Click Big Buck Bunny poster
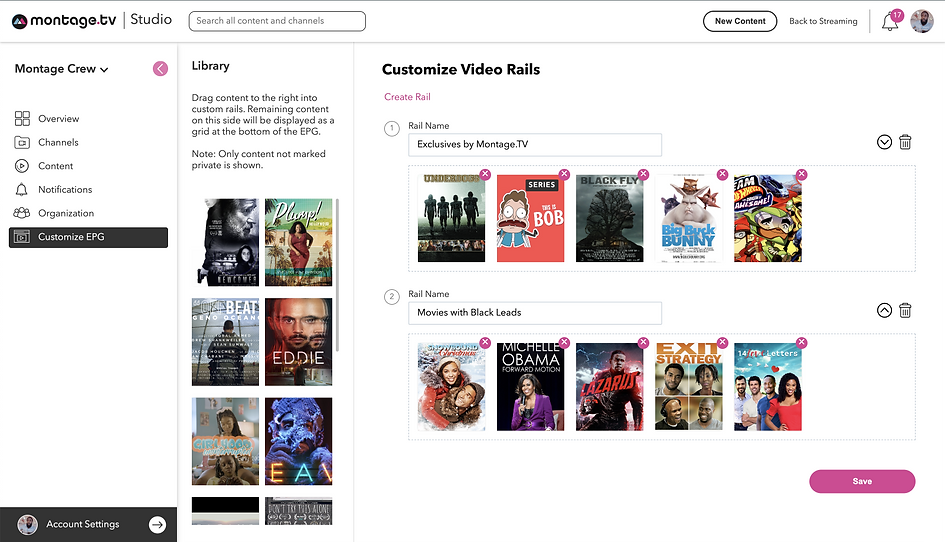The width and height of the screenshot is (945, 542). click(x=688, y=218)
